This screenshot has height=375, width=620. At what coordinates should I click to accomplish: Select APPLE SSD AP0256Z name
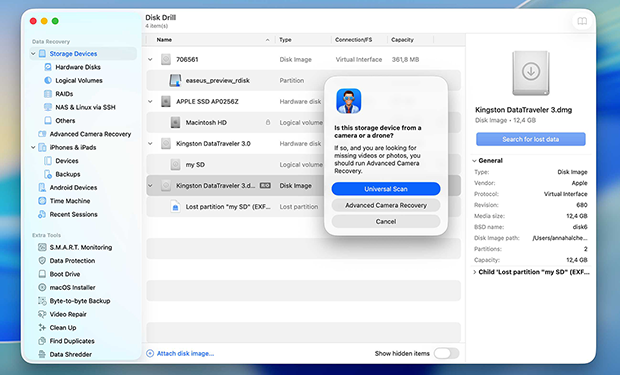[207, 102]
